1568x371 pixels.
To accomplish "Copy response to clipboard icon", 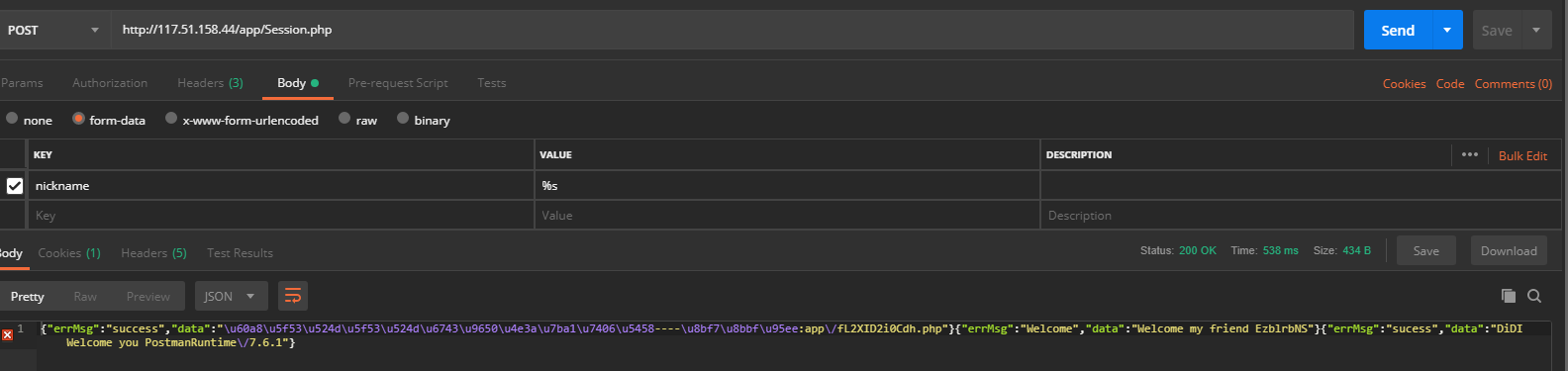I will (1509, 296).
